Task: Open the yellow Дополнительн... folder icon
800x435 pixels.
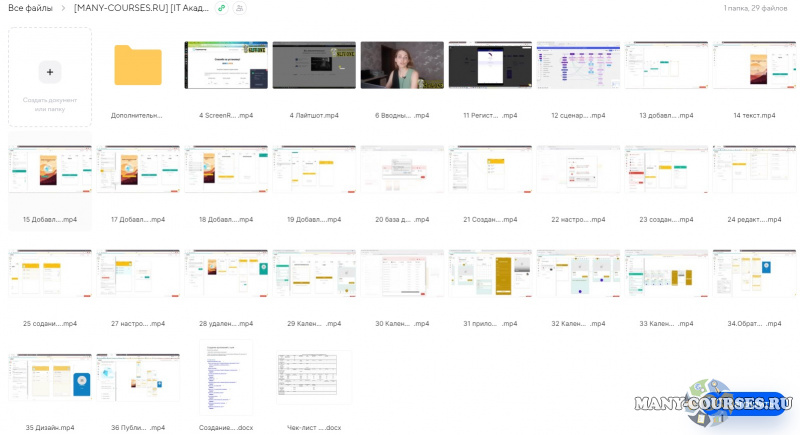Action: click(138, 66)
